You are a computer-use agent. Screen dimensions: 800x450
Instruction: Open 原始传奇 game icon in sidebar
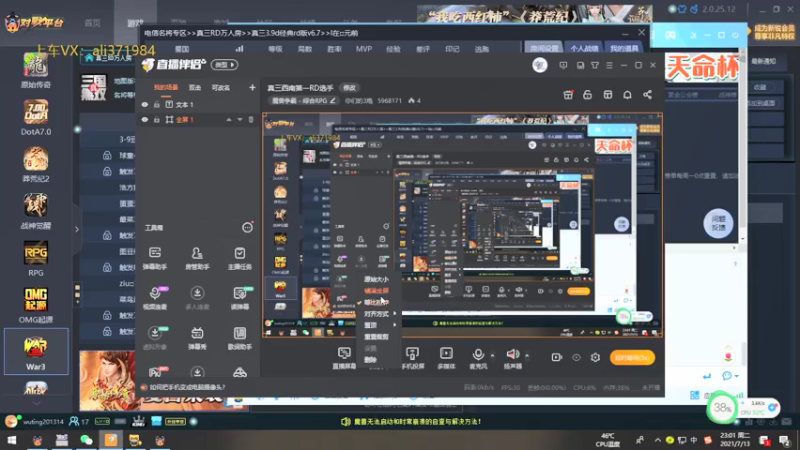click(x=36, y=70)
